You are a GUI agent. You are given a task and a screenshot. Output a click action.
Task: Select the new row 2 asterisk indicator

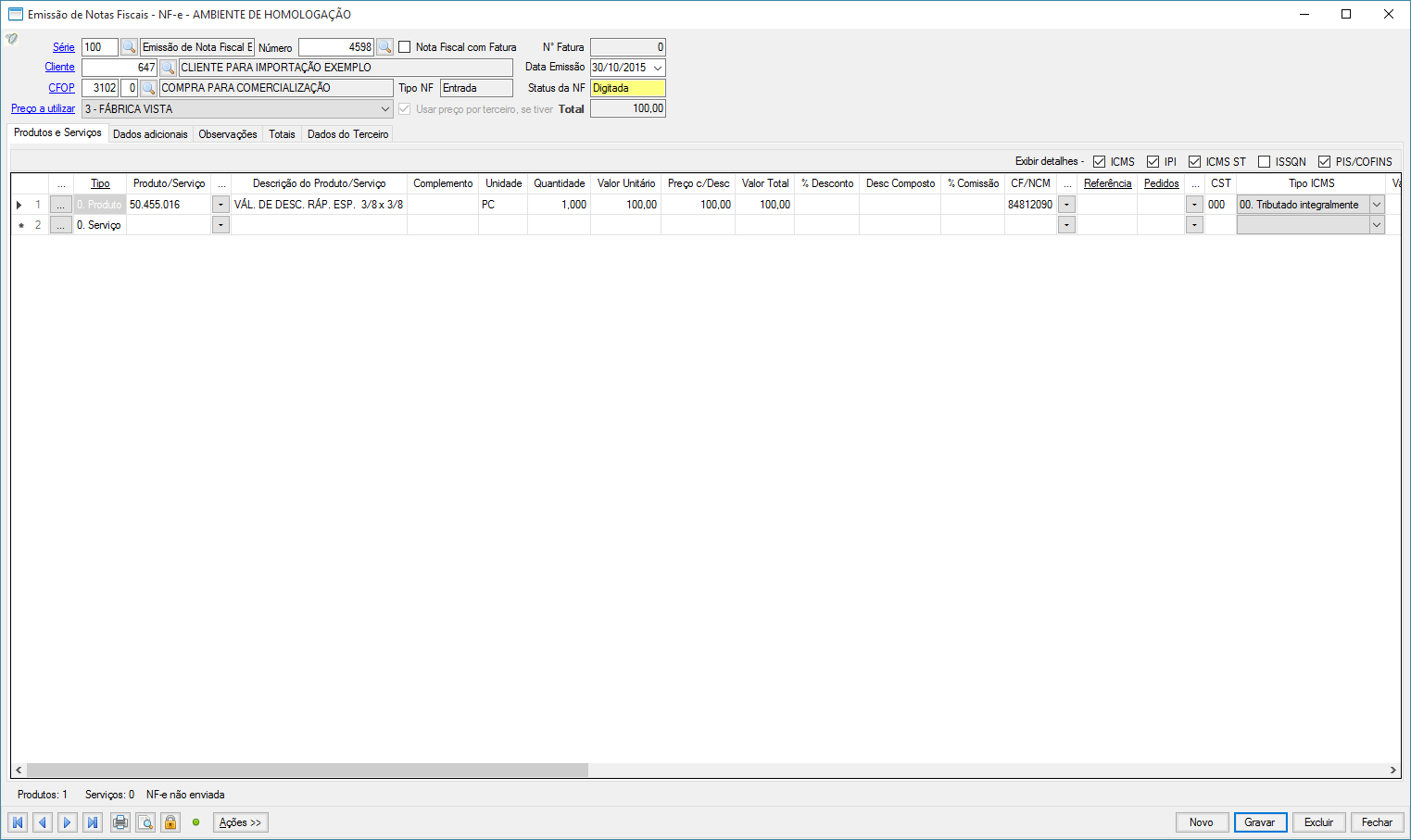(x=20, y=225)
